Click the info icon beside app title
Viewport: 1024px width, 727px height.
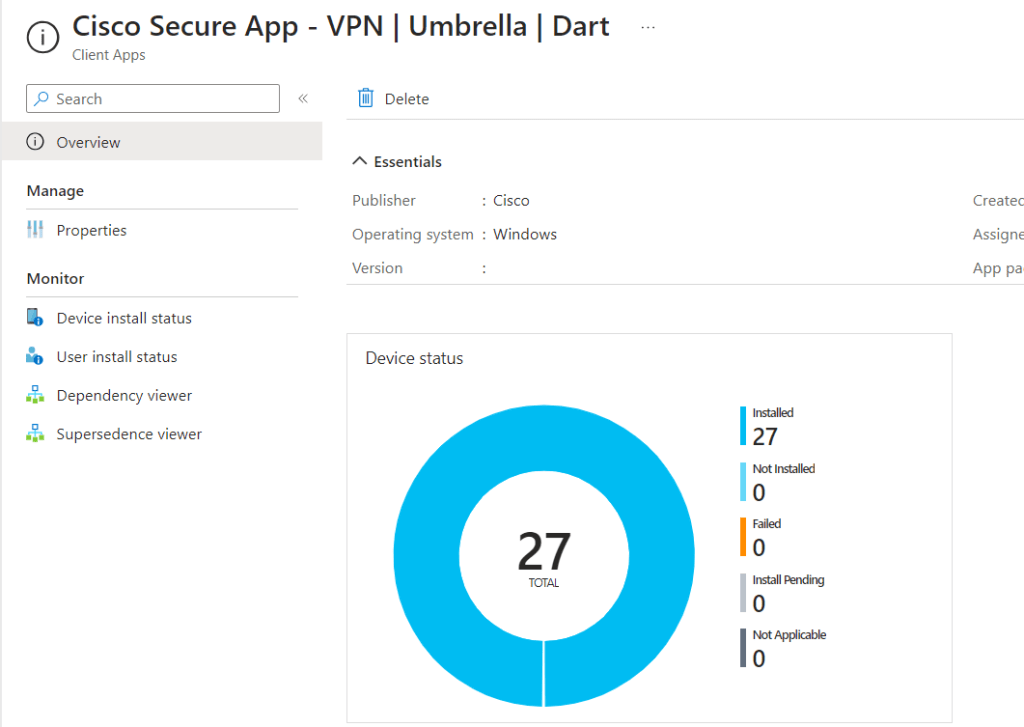42,37
